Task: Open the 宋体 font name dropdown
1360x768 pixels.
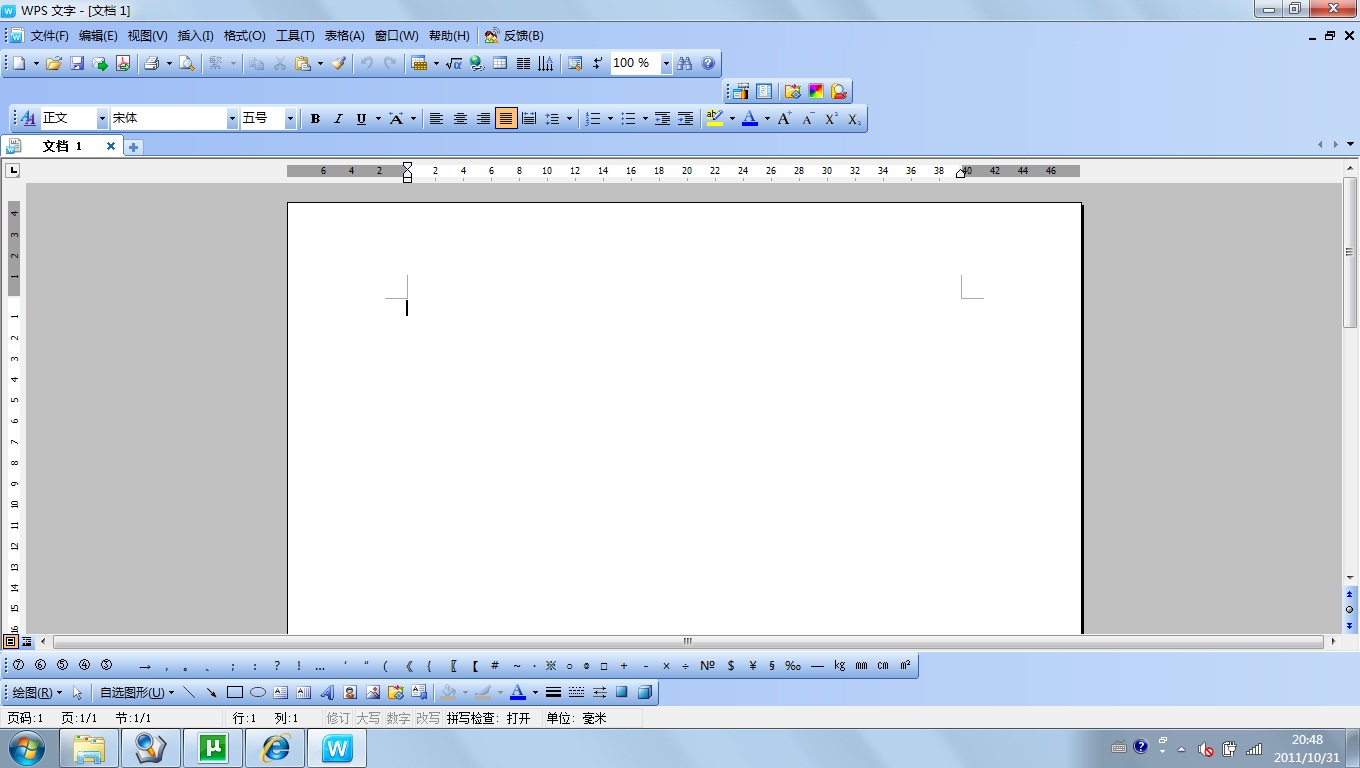Action: (231, 118)
